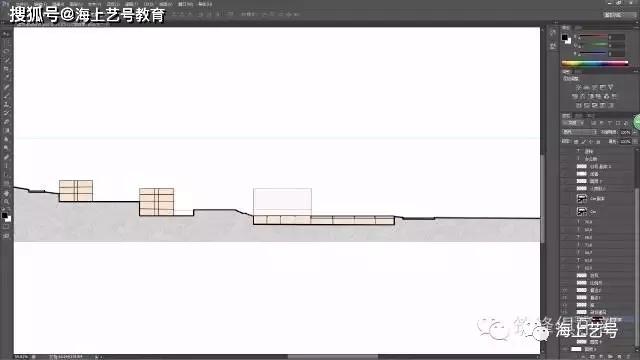Add a Black & White adjustment
This screenshot has width=640, height=360.
(591, 96)
